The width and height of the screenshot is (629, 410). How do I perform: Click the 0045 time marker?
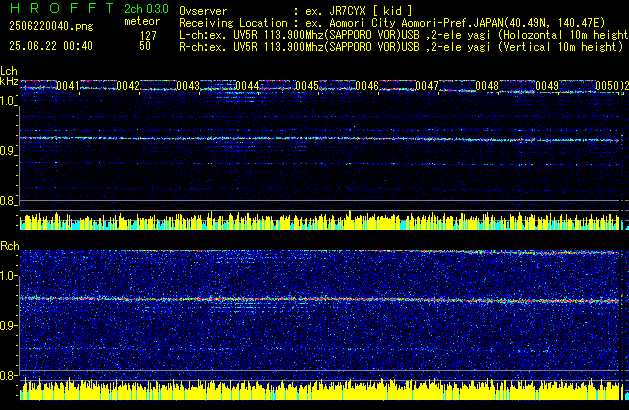(307, 86)
